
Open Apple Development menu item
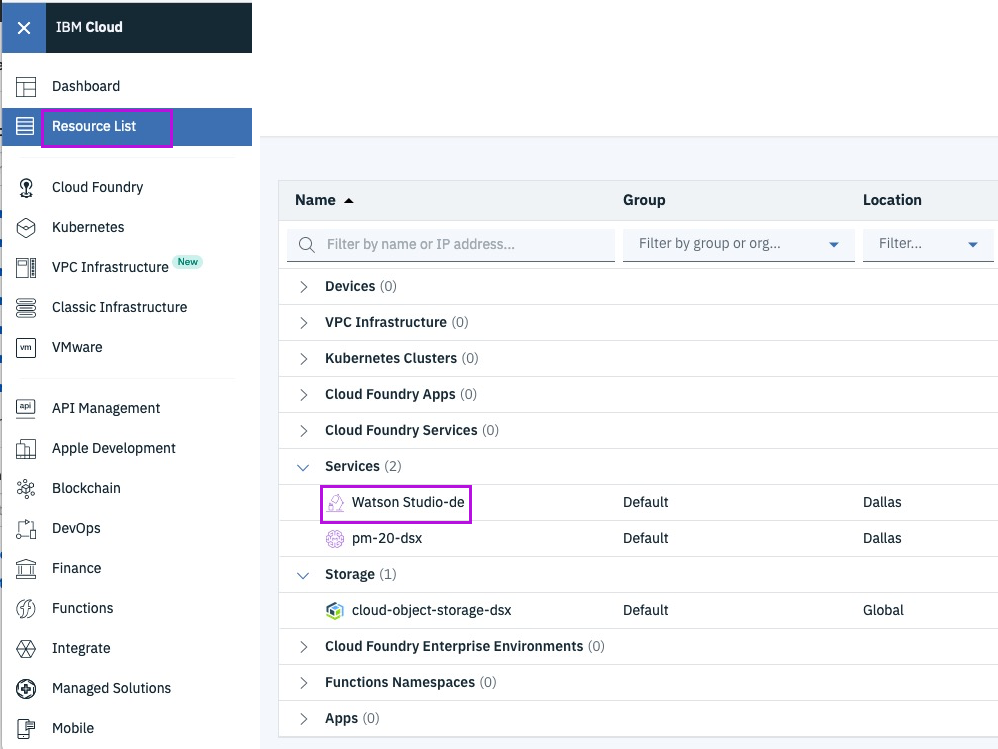point(114,448)
